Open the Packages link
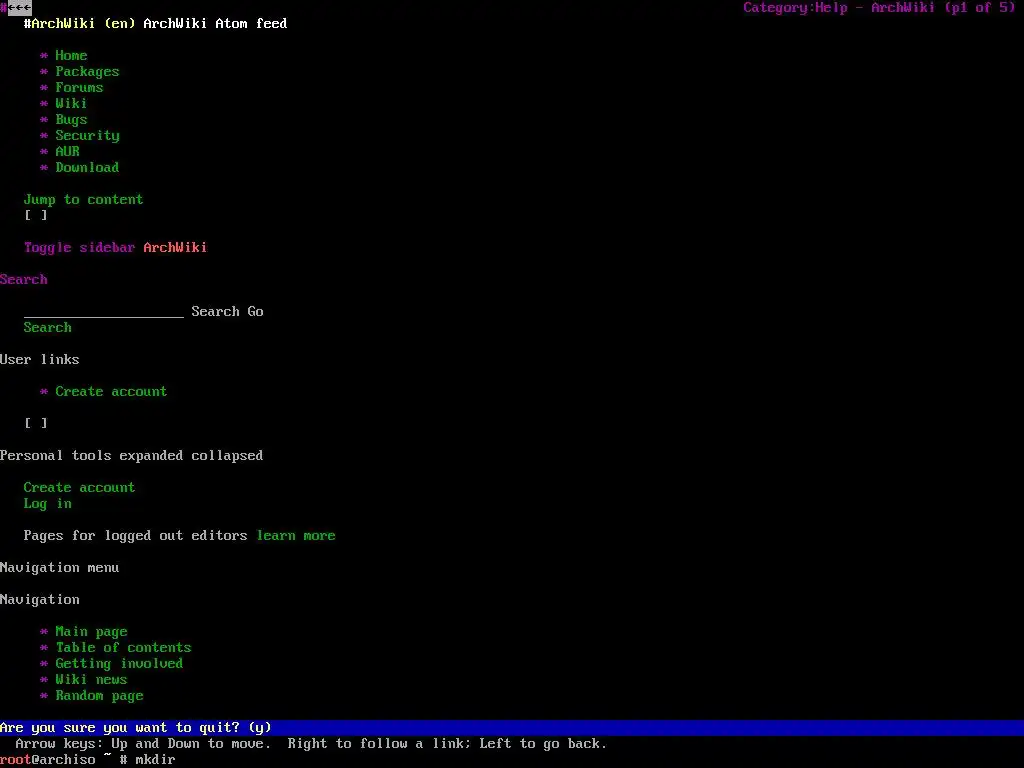Screen dimensions: 1024x768 point(88,72)
